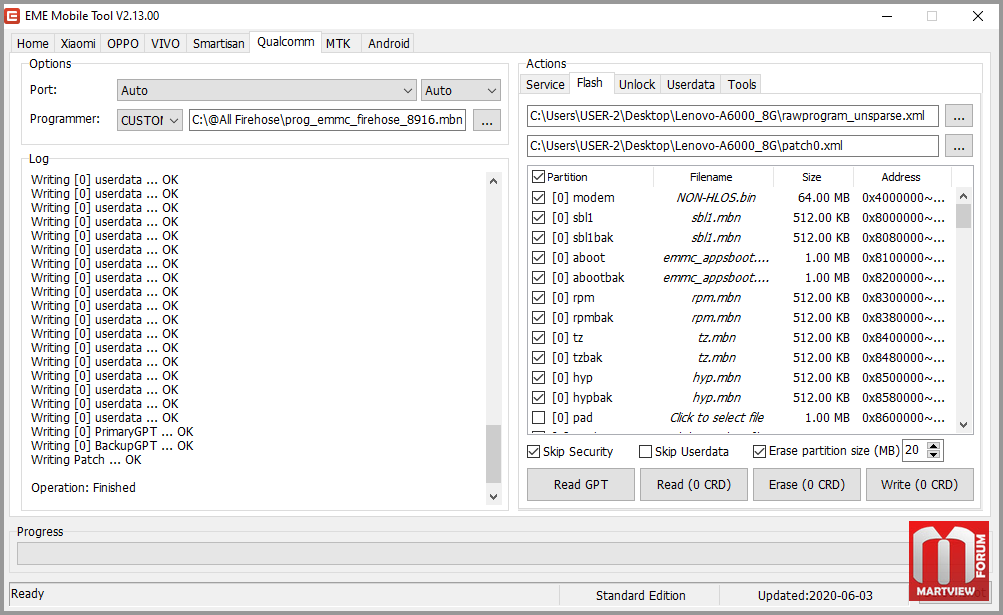Uncheck the tz partition checkbox

pos(539,337)
